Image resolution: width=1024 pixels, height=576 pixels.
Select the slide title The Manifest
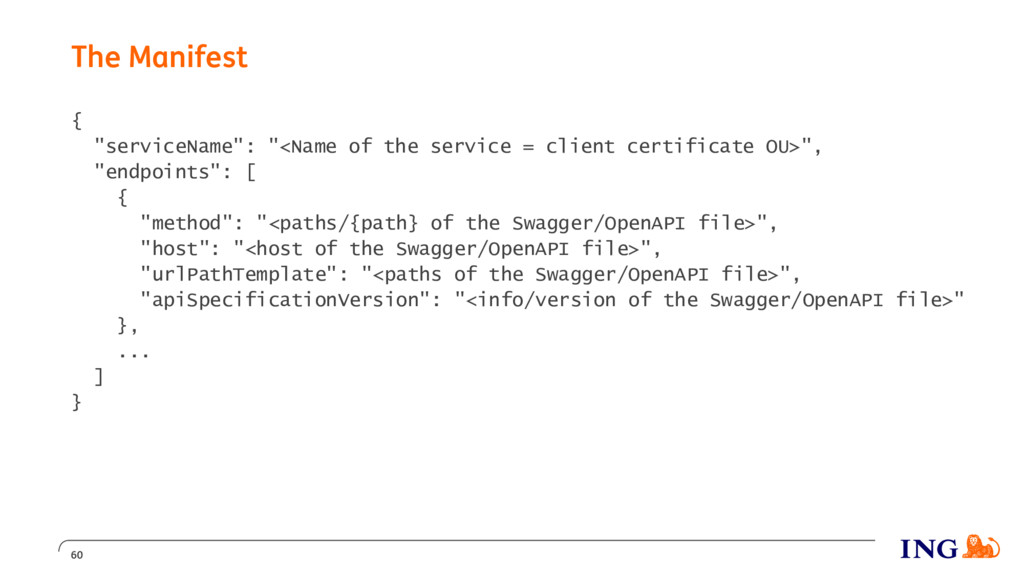click(159, 57)
